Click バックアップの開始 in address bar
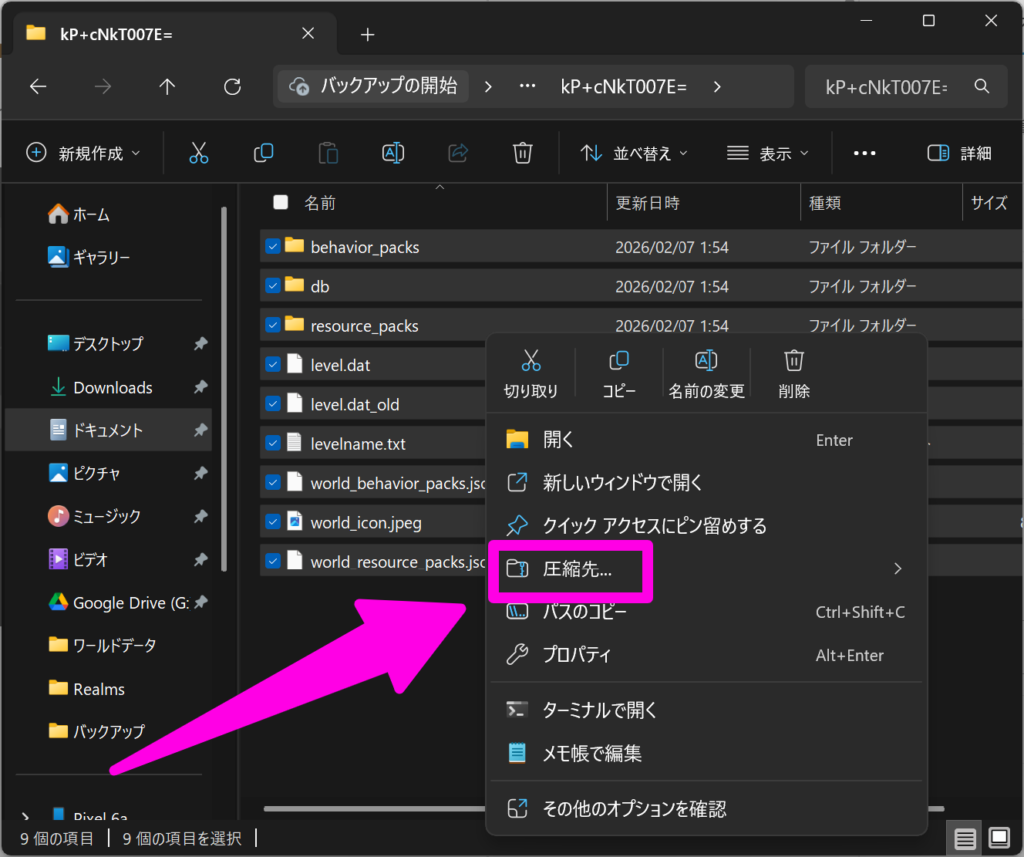1024x857 pixels. 375,86
